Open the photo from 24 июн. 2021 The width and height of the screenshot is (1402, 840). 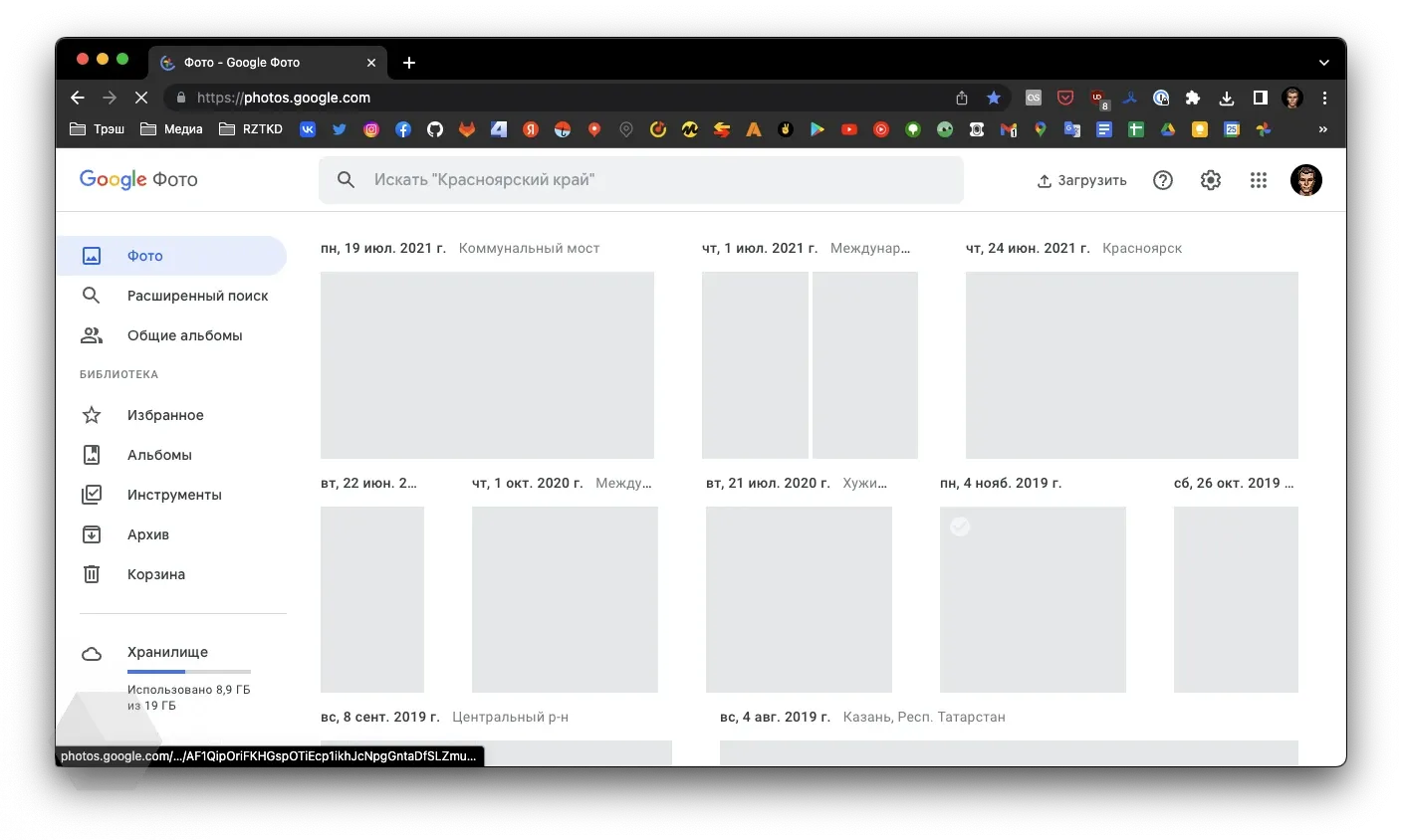point(1132,365)
